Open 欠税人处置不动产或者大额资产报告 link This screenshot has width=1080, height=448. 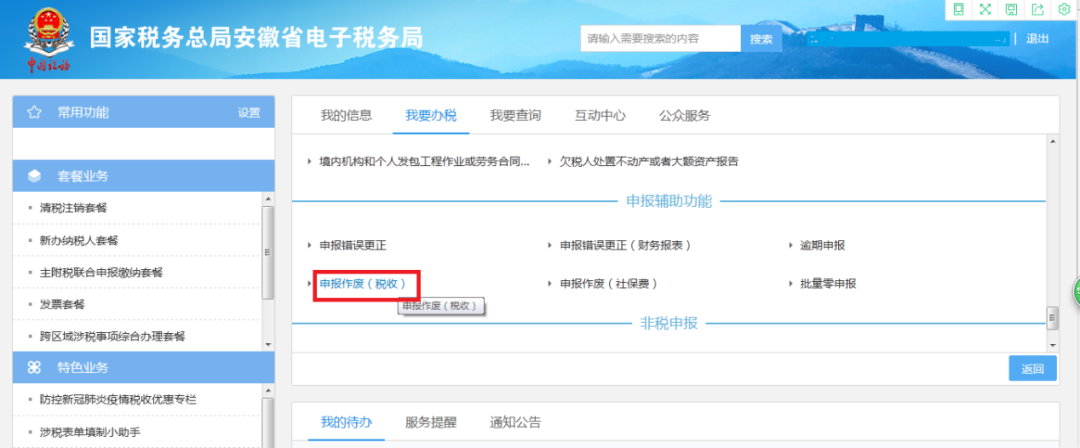pyautogui.click(x=649, y=161)
